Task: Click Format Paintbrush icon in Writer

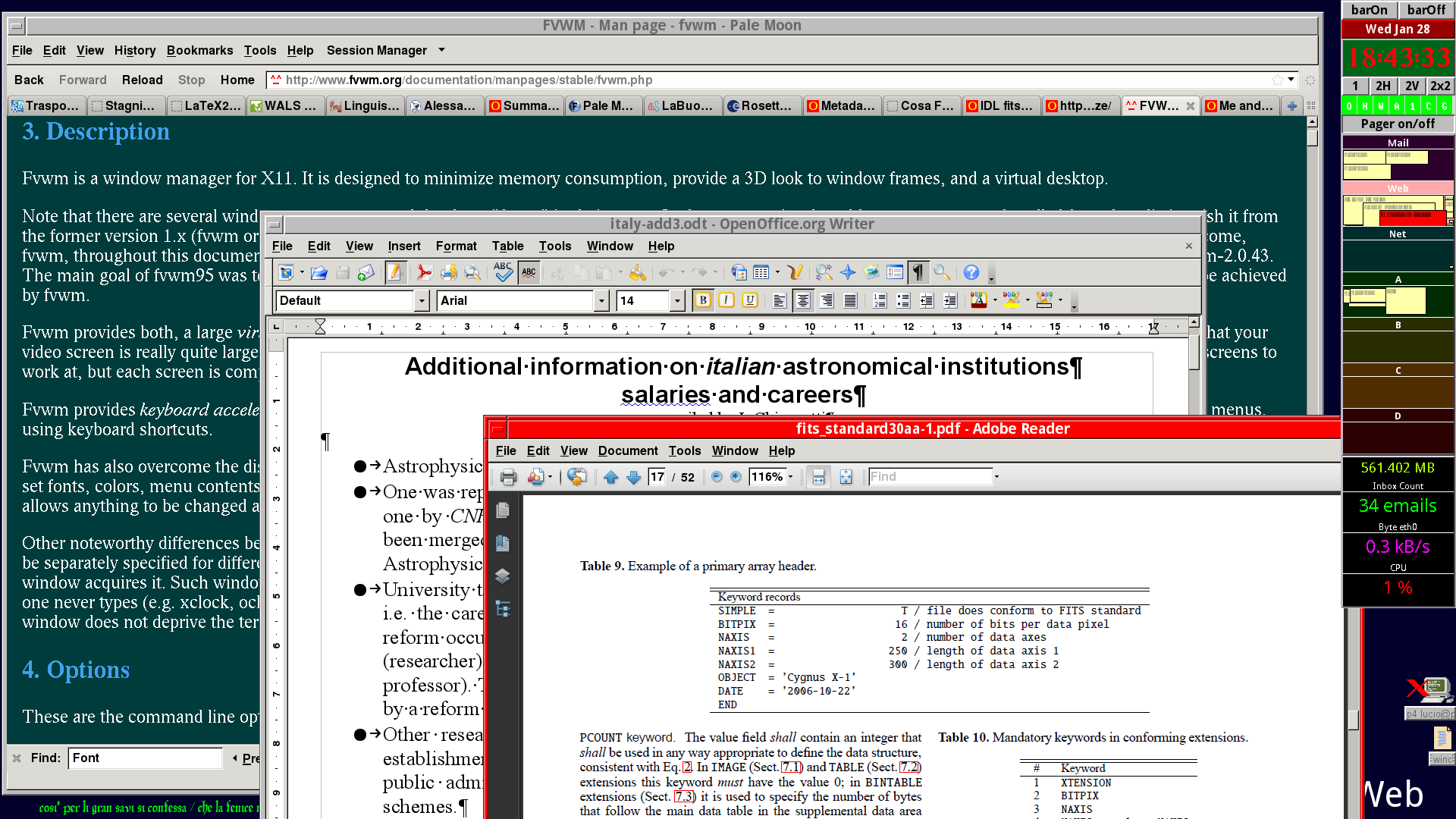Action: pos(638,273)
